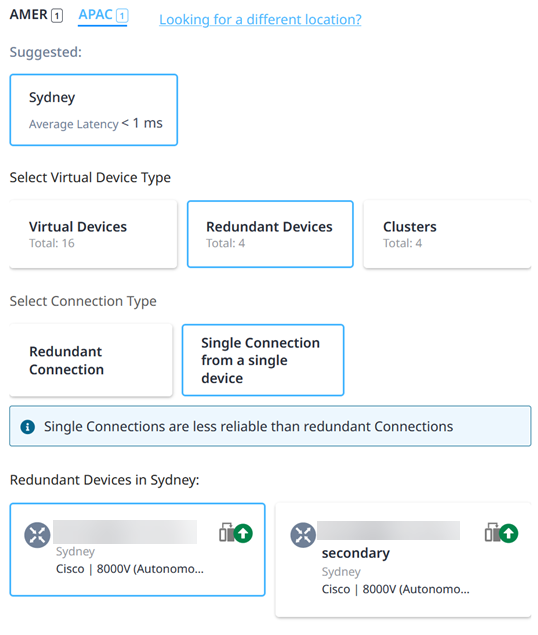Click green up-arrow status icon on first device
The height and width of the screenshot is (635, 538).
[x=243, y=533]
